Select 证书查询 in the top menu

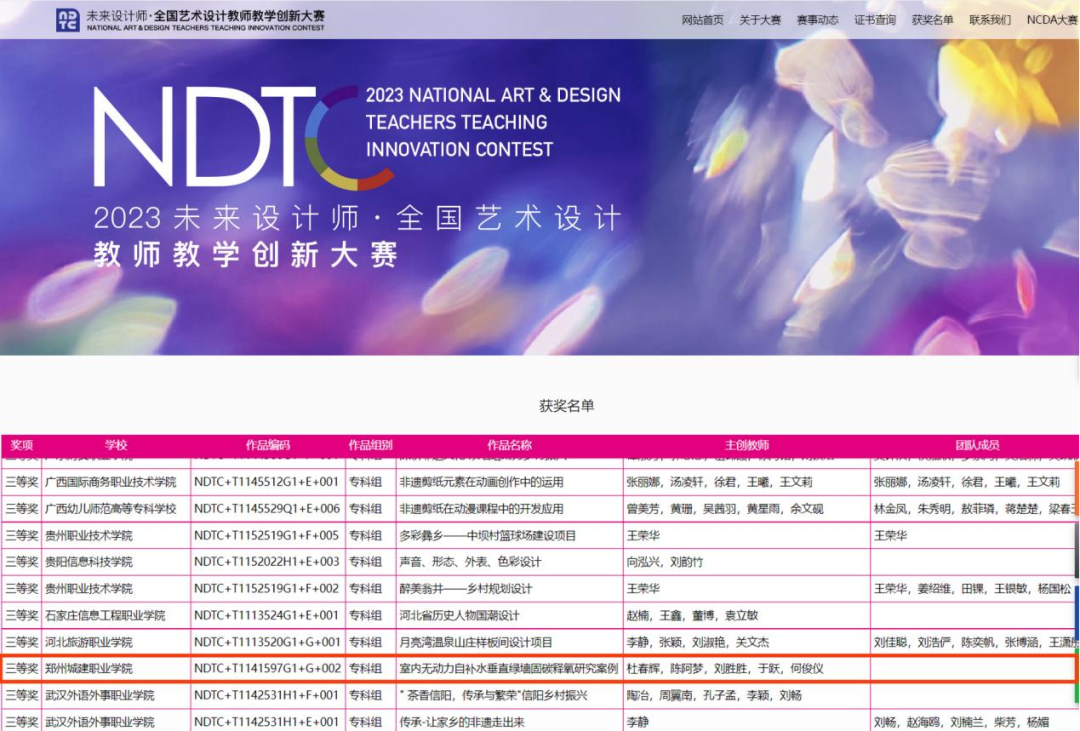coord(875,20)
